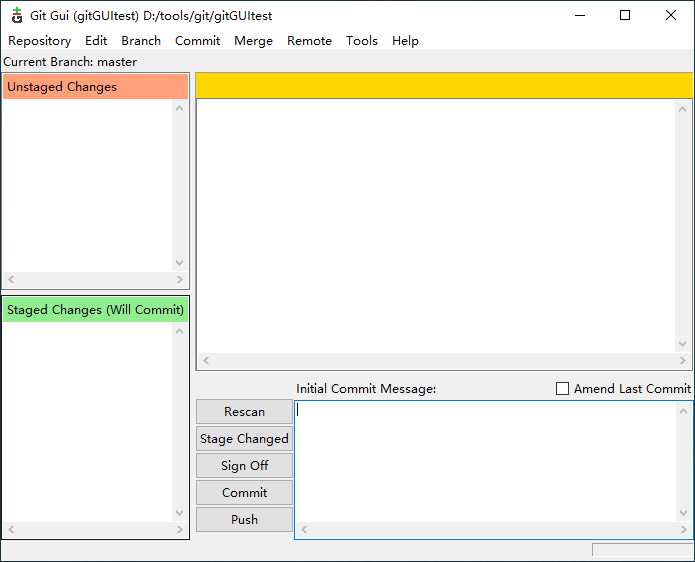Click the empty Staged Changes file list
Image resolution: width=695 pixels, height=562 pixels.
(x=88, y=422)
